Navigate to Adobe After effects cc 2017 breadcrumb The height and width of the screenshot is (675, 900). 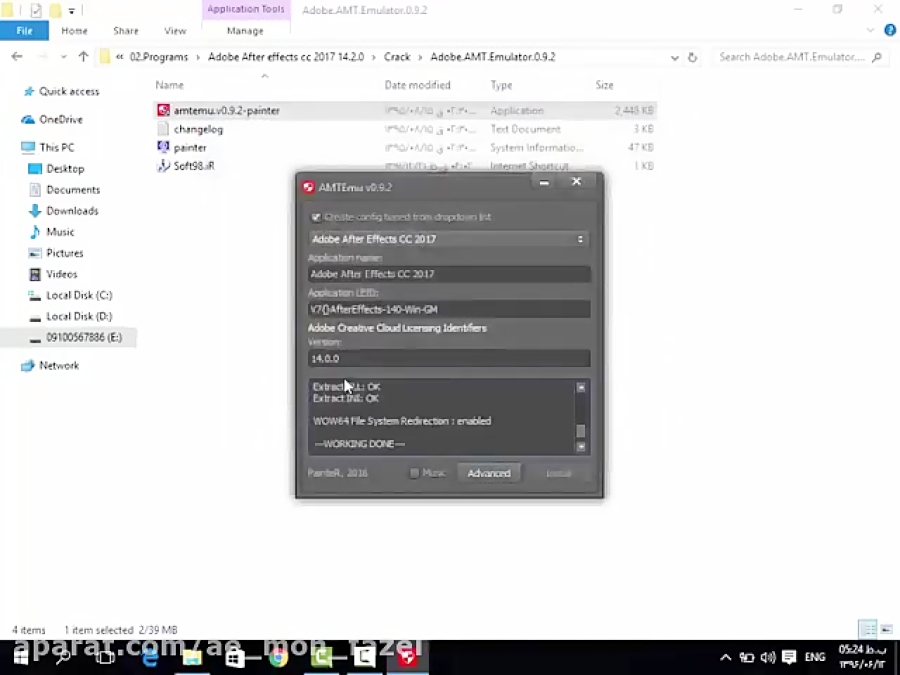(286, 57)
